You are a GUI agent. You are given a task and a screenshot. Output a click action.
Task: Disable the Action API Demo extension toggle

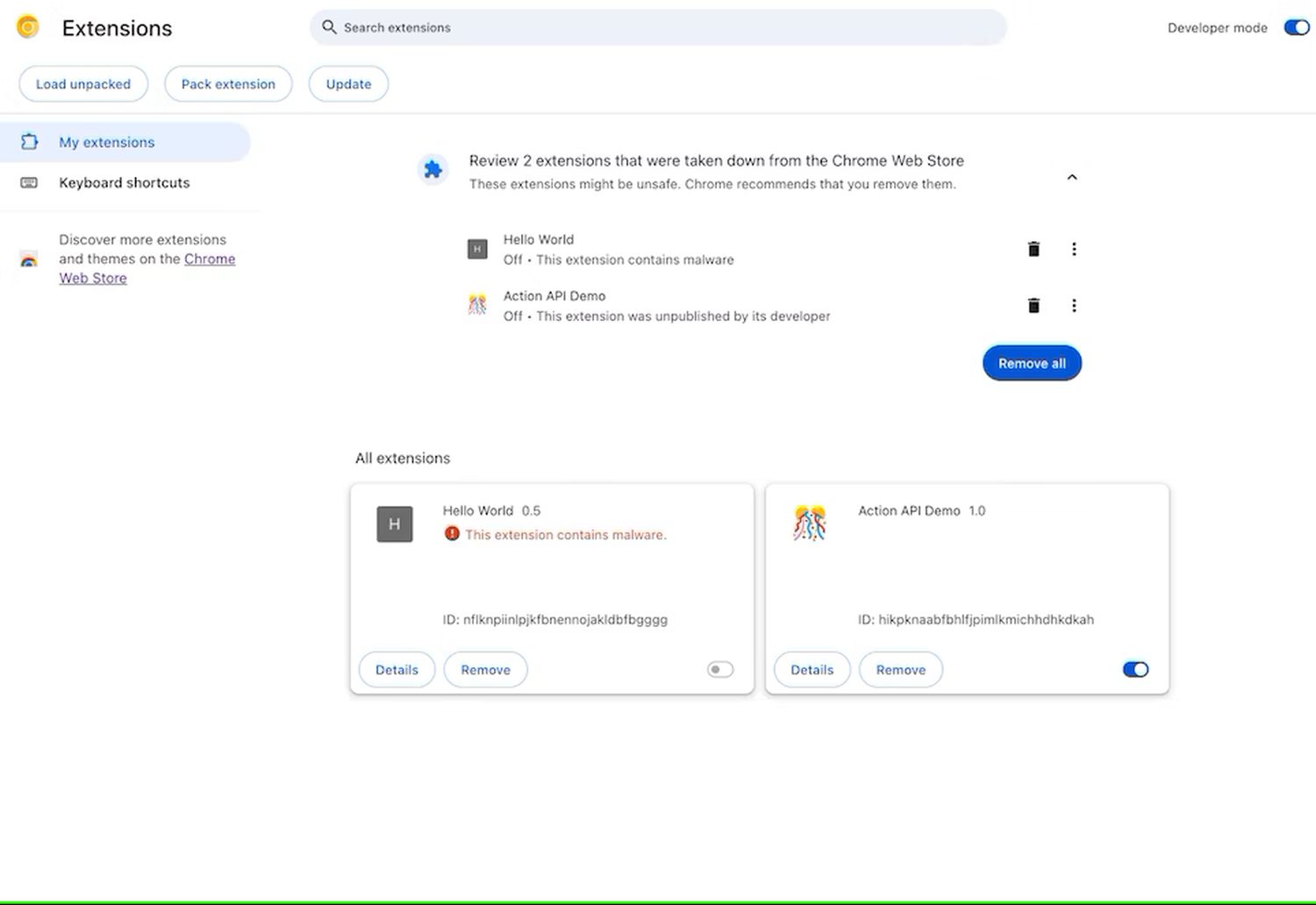(1134, 670)
